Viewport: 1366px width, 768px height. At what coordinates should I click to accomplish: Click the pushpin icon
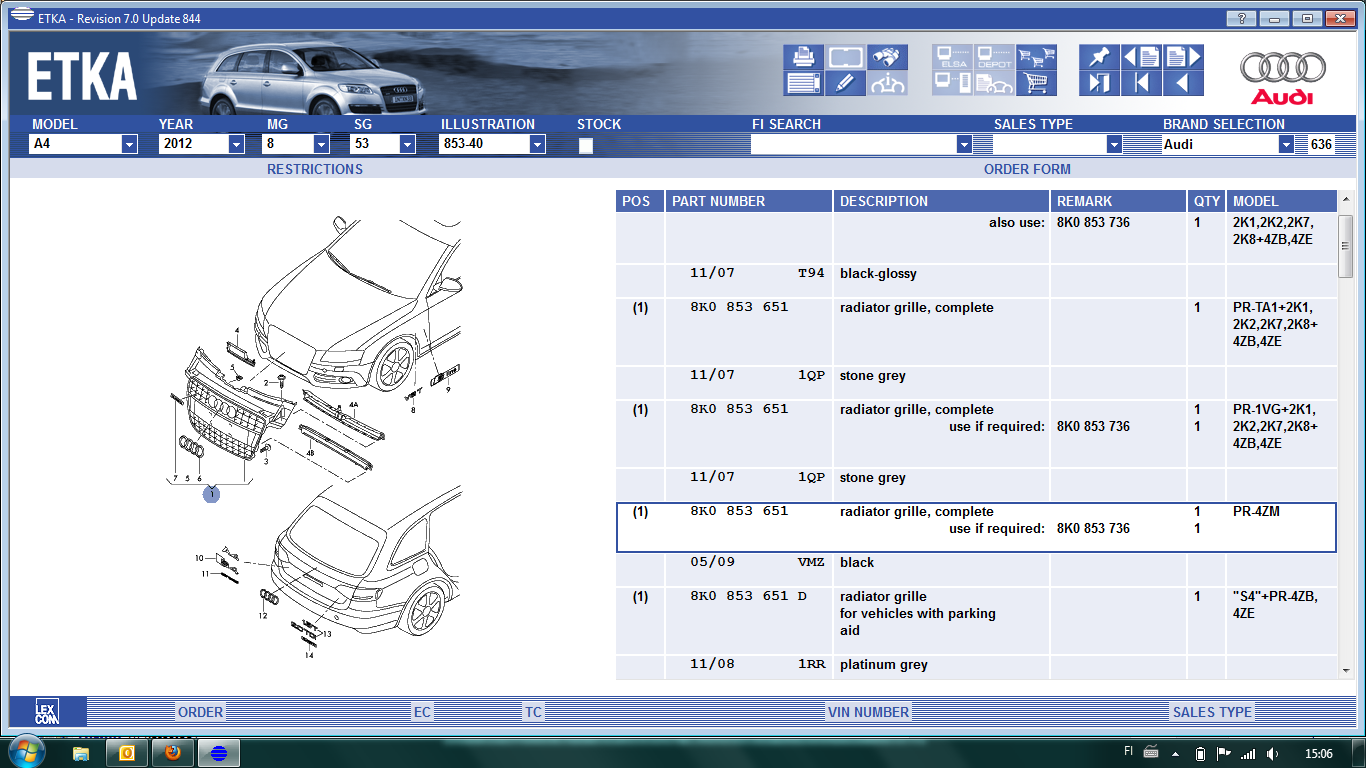tap(1099, 57)
